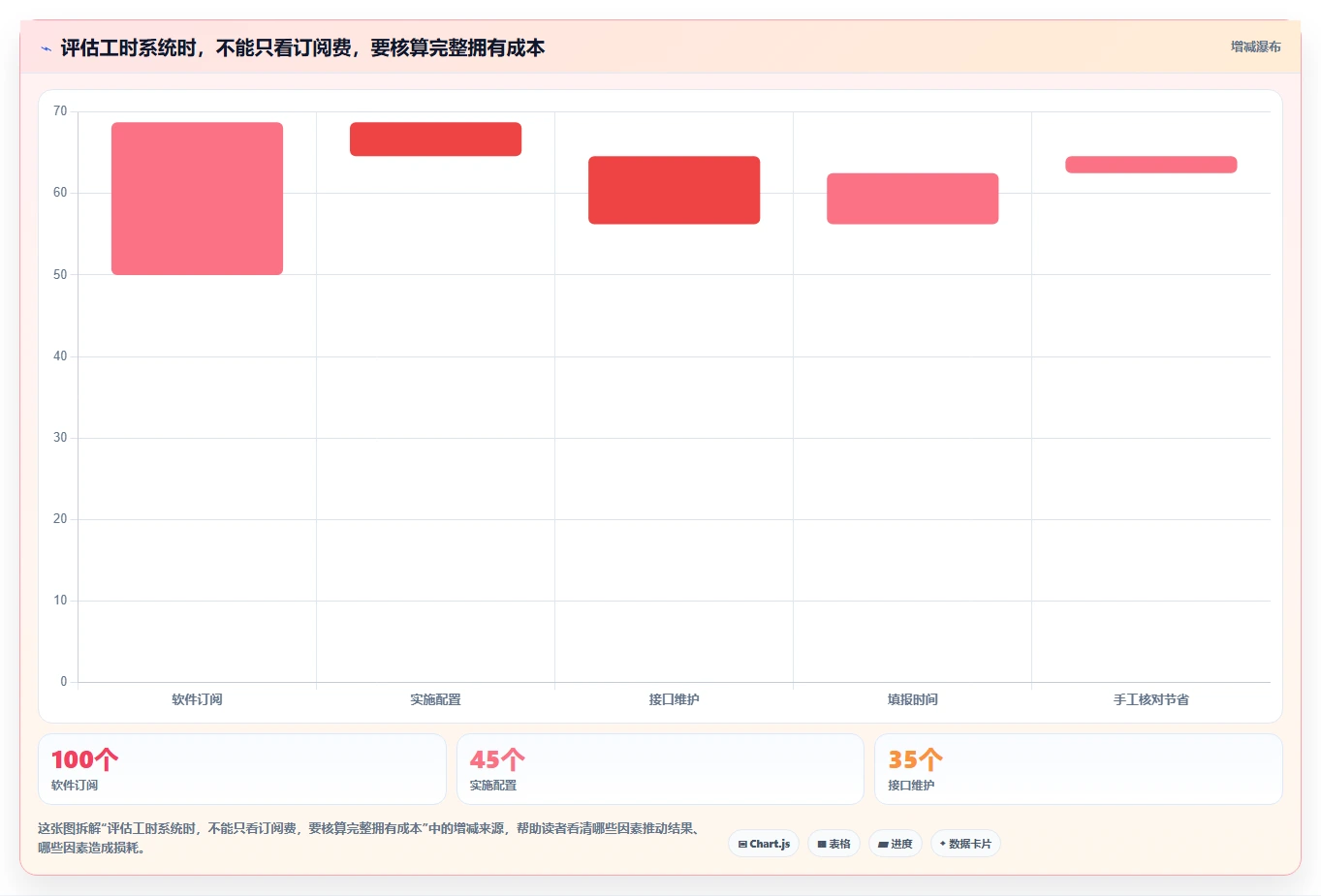This screenshot has height=896, width=1321.
Task: Click the 实施配置 x-axis label
Action: point(435,699)
